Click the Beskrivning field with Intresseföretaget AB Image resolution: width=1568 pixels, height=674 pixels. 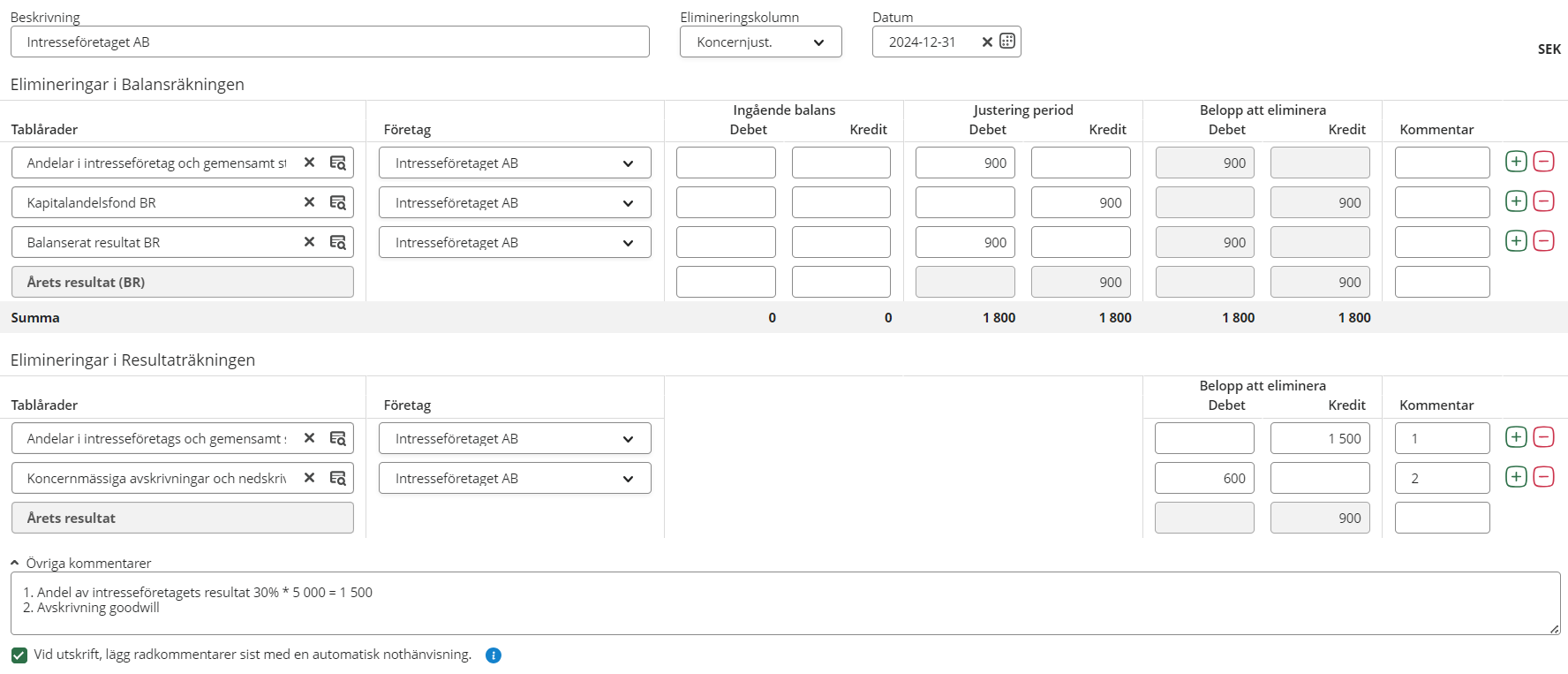(329, 42)
